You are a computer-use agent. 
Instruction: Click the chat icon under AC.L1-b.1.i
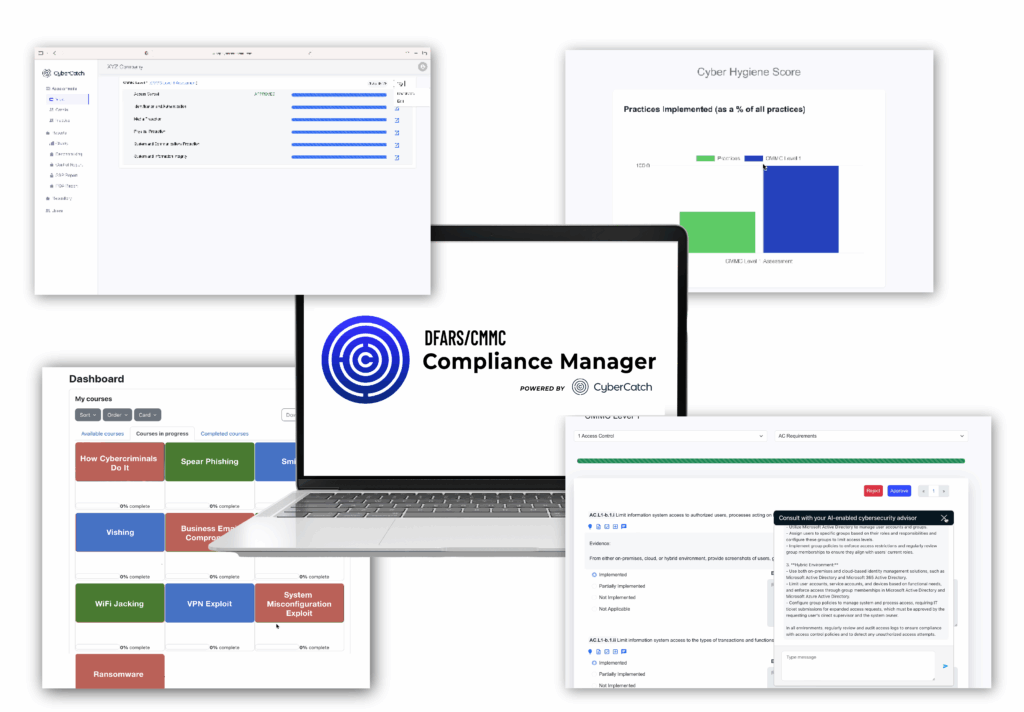point(624,526)
